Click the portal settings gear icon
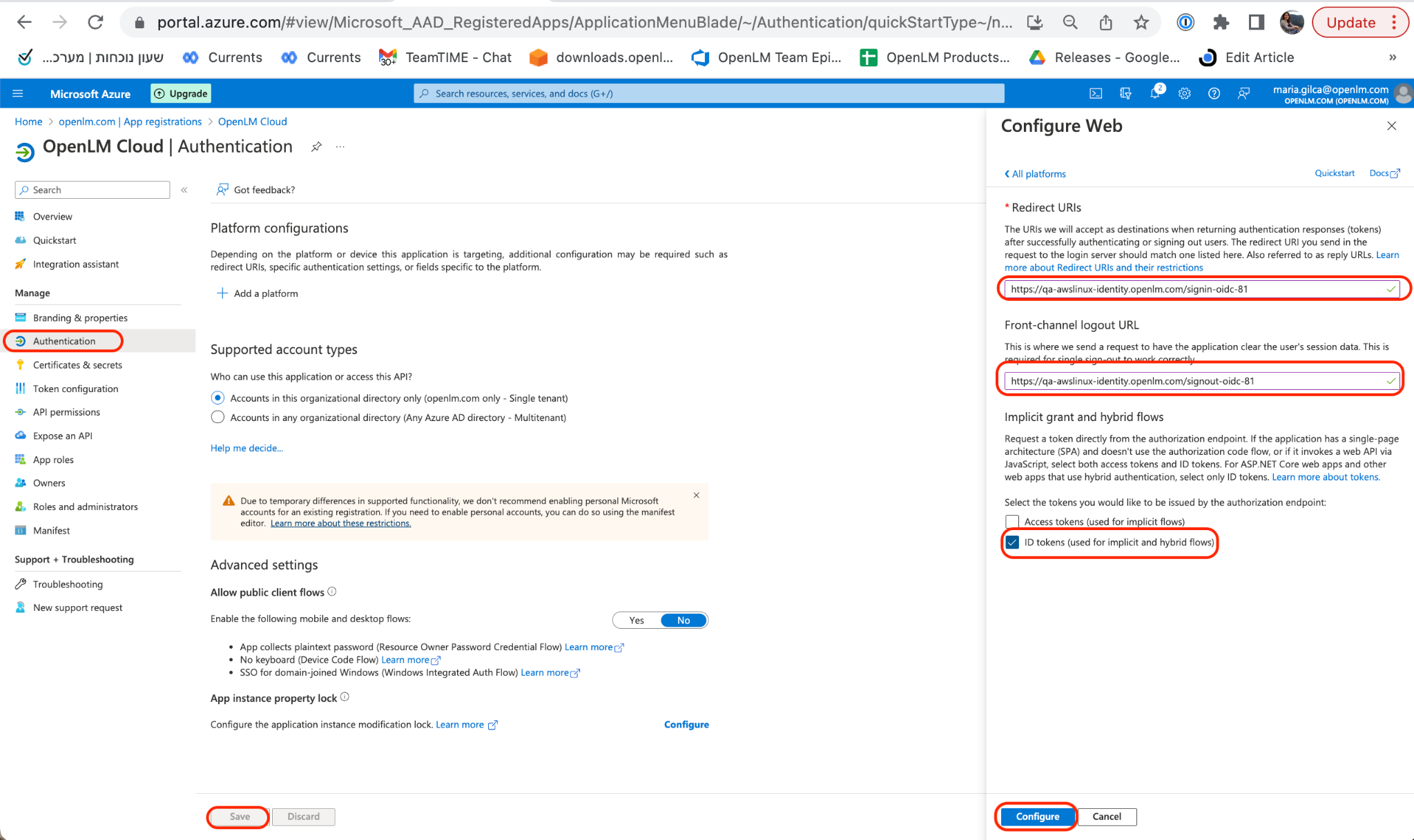The width and height of the screenshot is (1414, 840). pyautogui.click(x=1185, y=94)
